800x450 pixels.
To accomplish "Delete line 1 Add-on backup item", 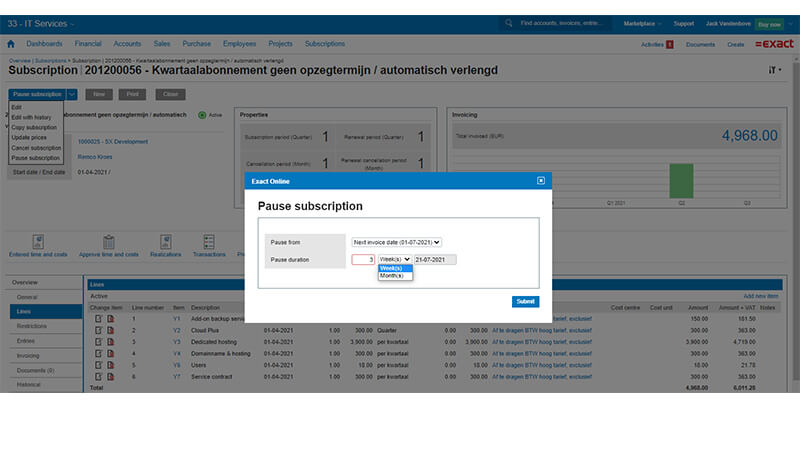I will 110,319.
